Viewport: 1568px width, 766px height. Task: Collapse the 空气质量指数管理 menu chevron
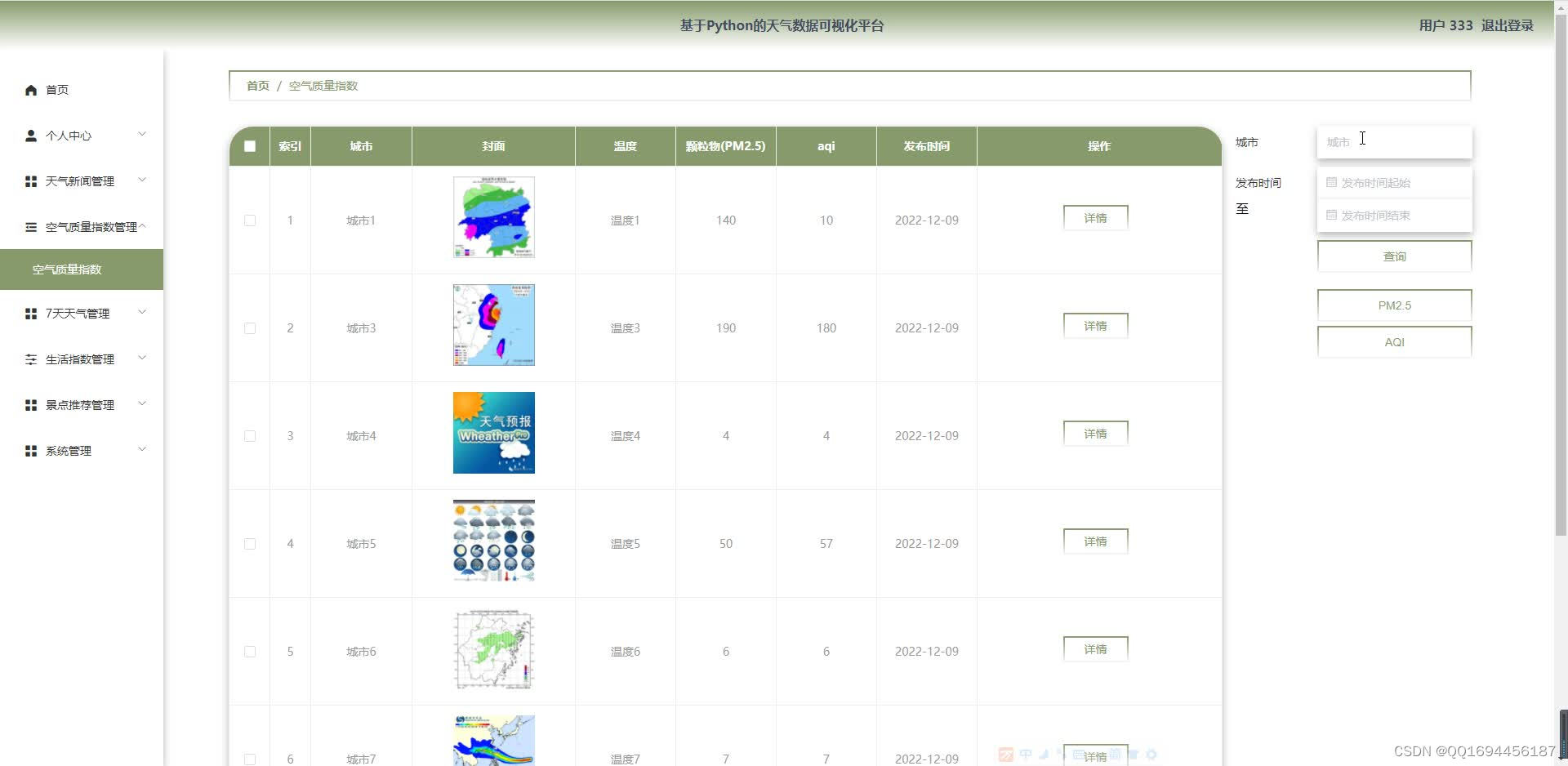click(142, 225)
